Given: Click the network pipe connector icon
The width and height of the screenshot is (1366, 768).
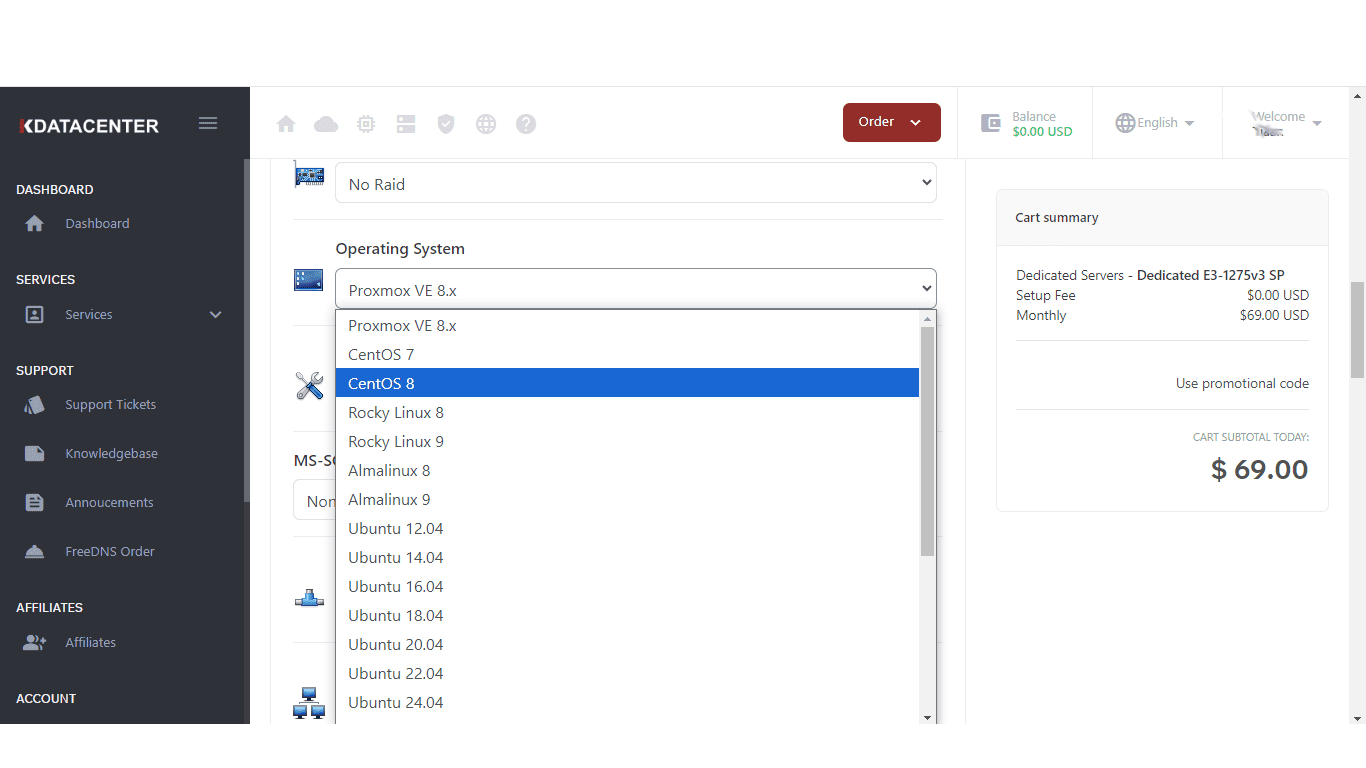Looking at the screenshot, I should coord(309,598).
